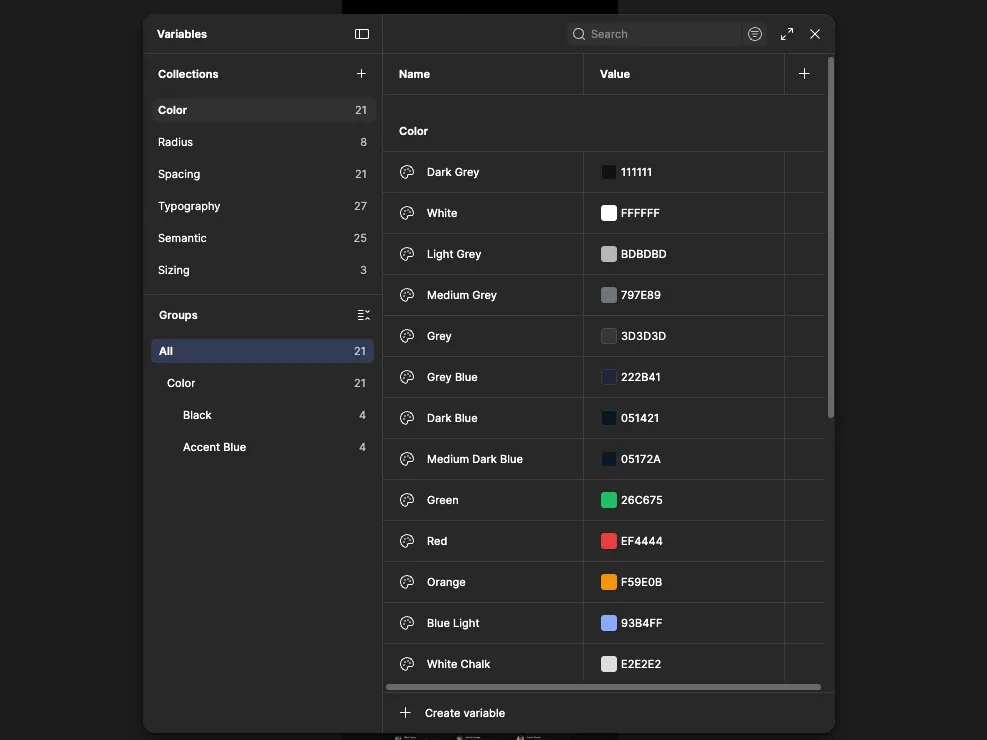Viewport: 987px width, 740px height.
Task: Expand the variables panel to full size
Action: point(787,34)
